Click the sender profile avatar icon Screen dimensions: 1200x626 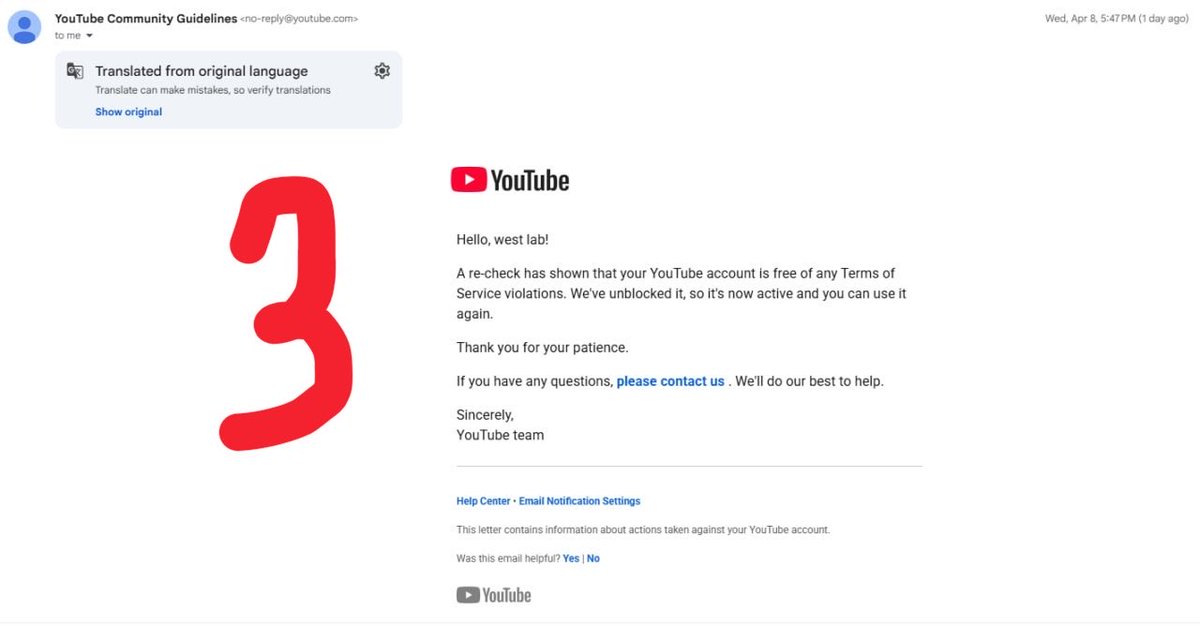(24, 27)
